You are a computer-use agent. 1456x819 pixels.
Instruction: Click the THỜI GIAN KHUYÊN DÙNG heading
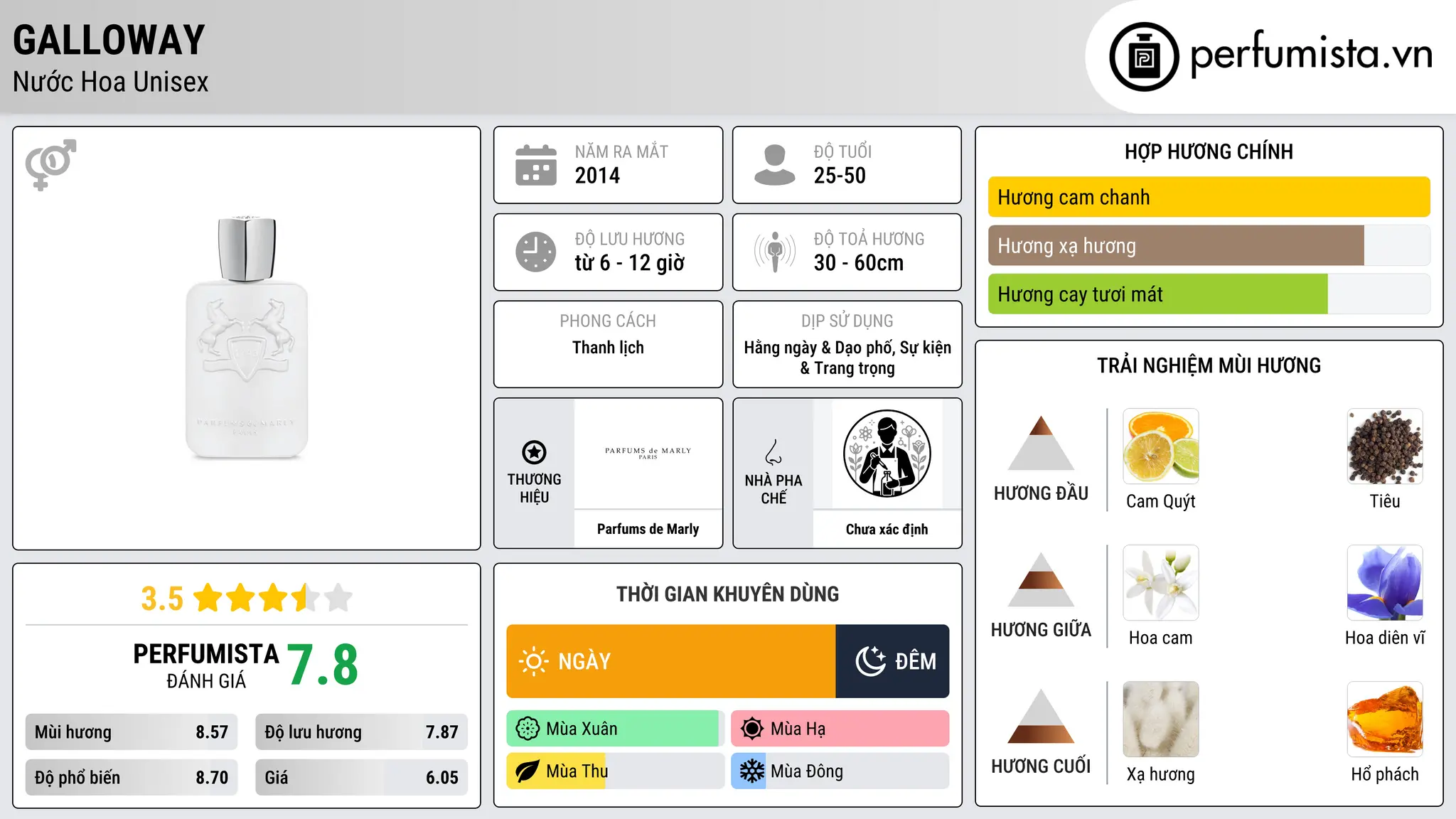click(727, 594)
